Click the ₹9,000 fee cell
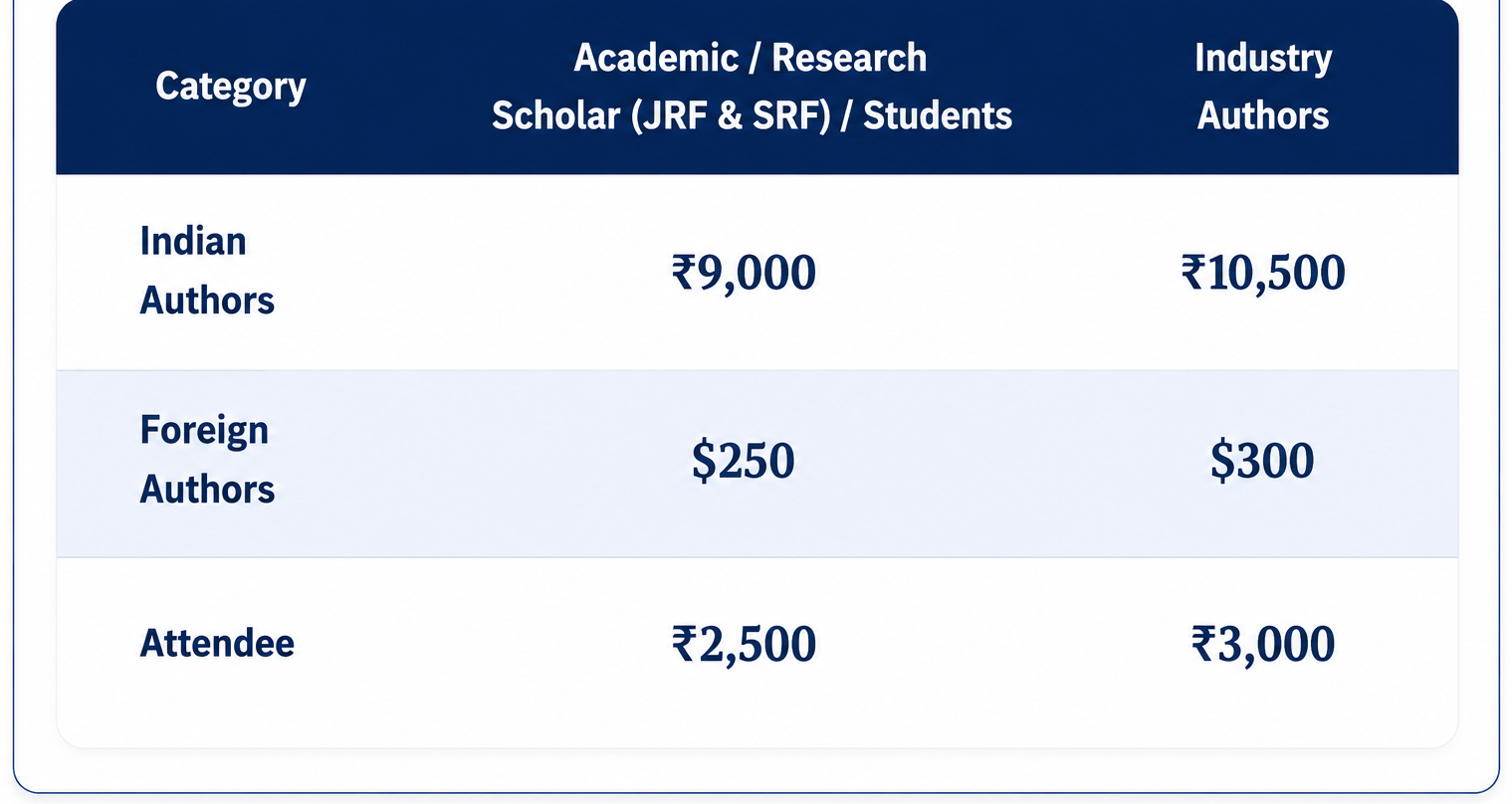 [744, 273]
